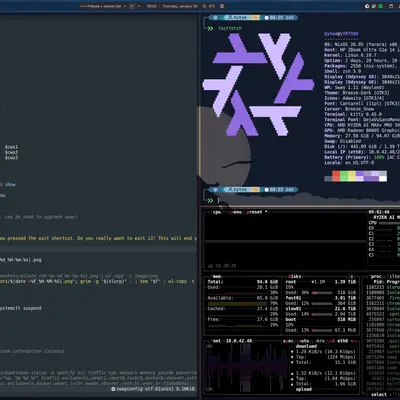Click the first white tray icon in top bar

(367, 6)
